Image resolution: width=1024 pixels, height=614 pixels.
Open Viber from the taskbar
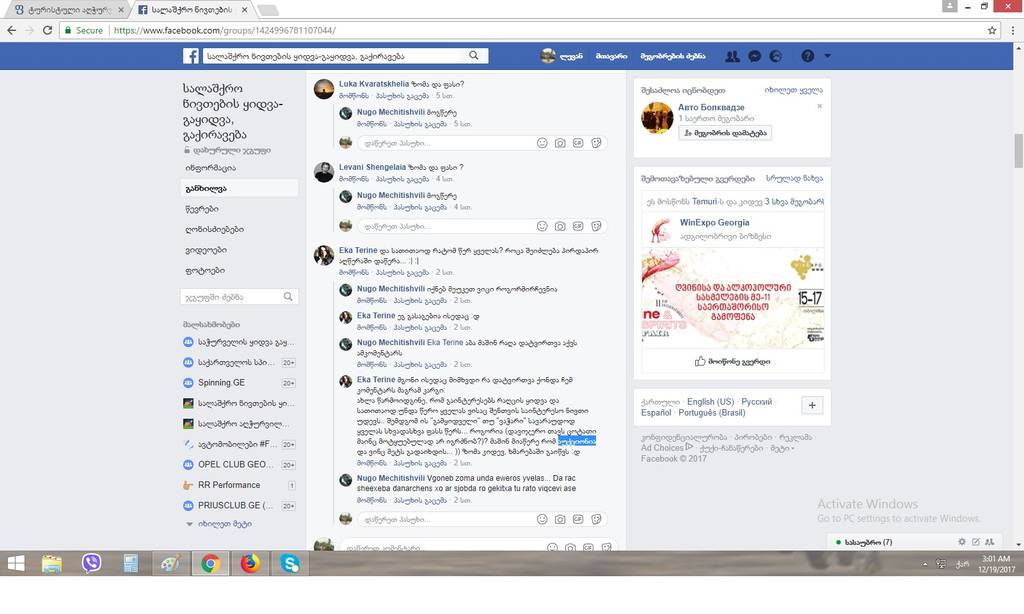91,563
